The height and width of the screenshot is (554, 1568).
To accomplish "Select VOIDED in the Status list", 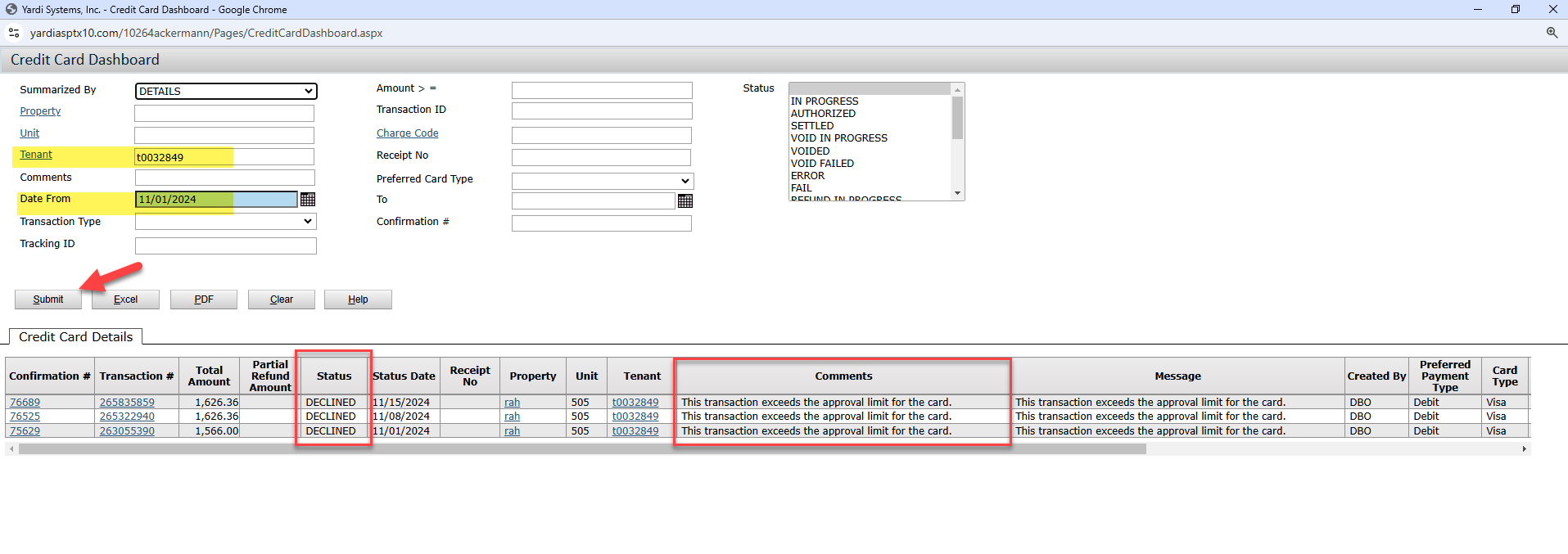I will 810,151.
